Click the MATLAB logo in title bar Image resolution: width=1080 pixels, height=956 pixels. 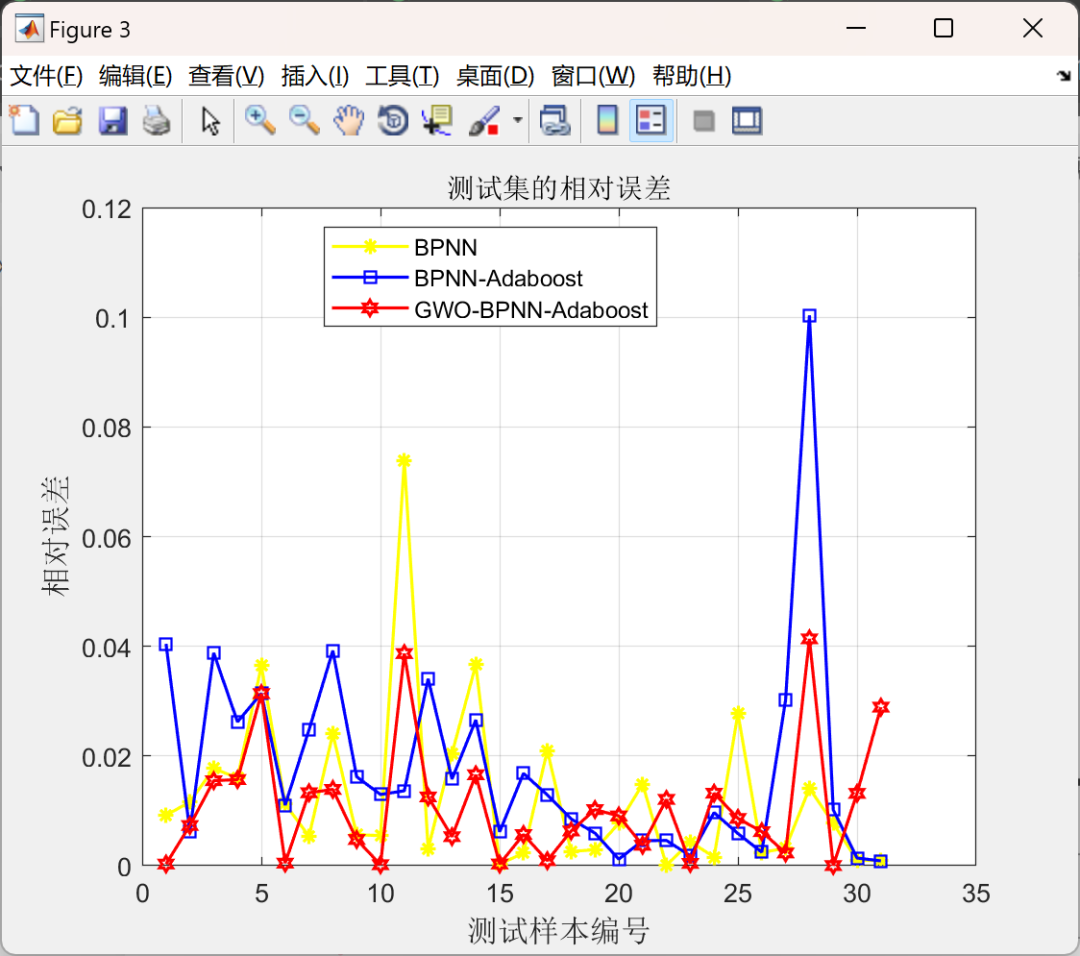29,29
